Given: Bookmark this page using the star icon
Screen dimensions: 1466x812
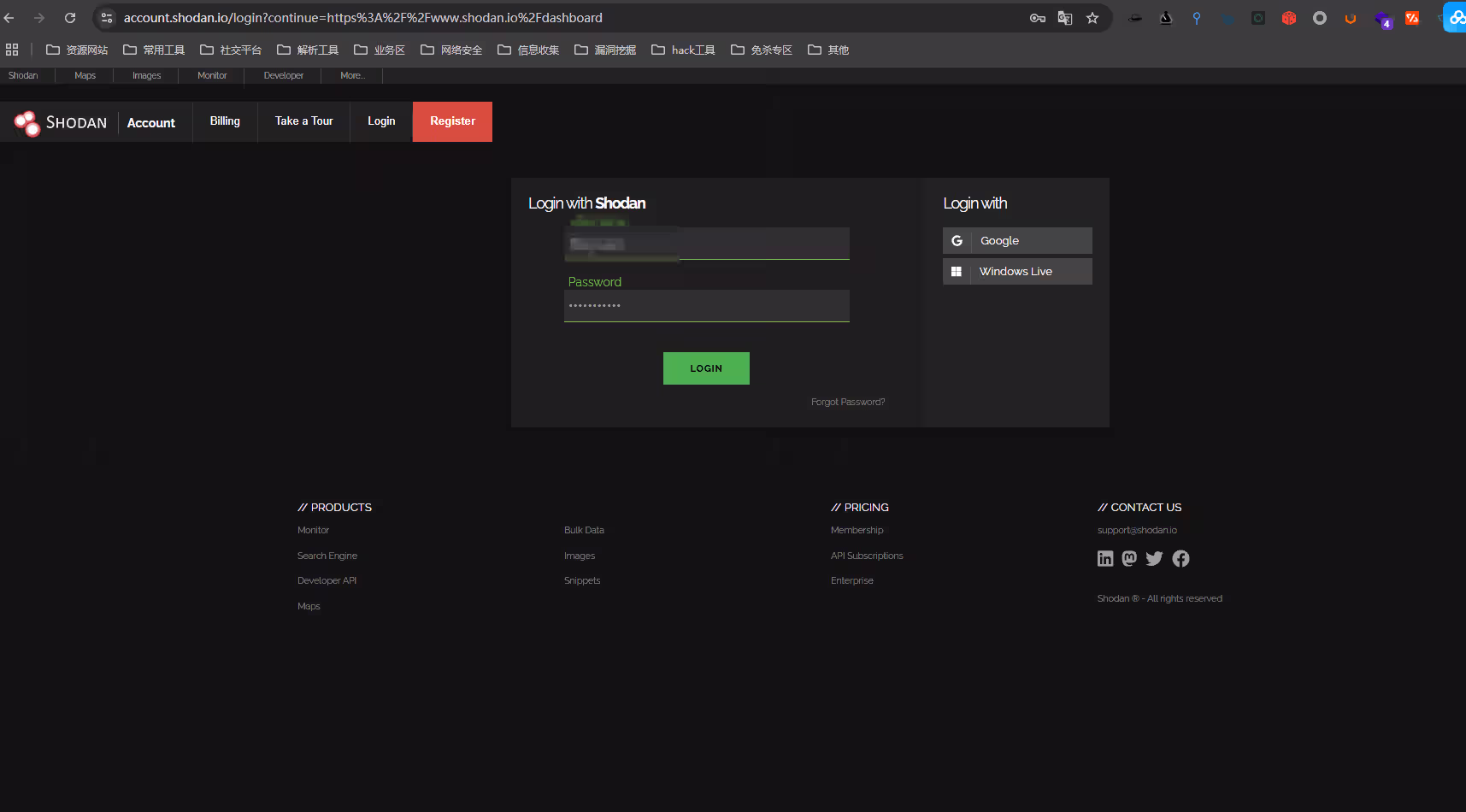Looking at the screenshot, I should click(x=1092, y=17).
